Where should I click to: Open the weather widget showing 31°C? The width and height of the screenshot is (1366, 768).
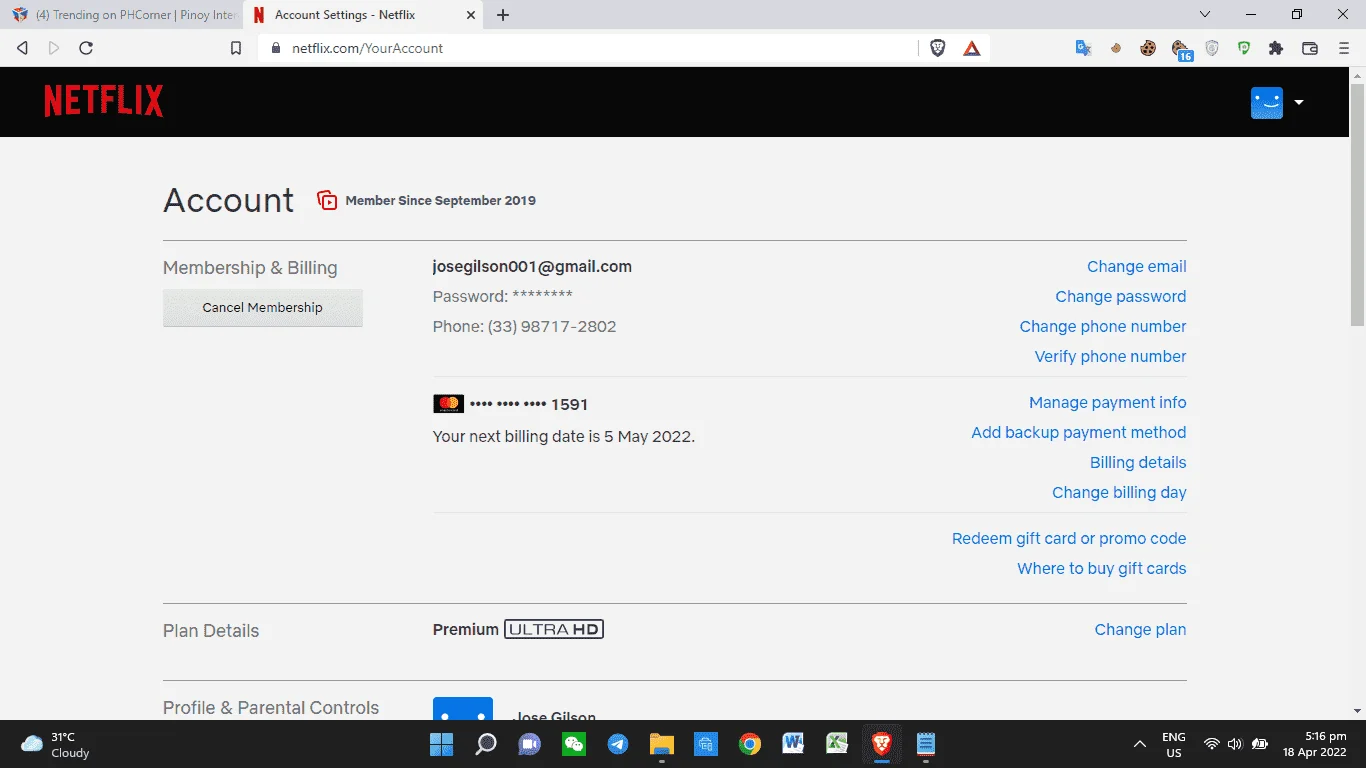[x=56, y=744]
